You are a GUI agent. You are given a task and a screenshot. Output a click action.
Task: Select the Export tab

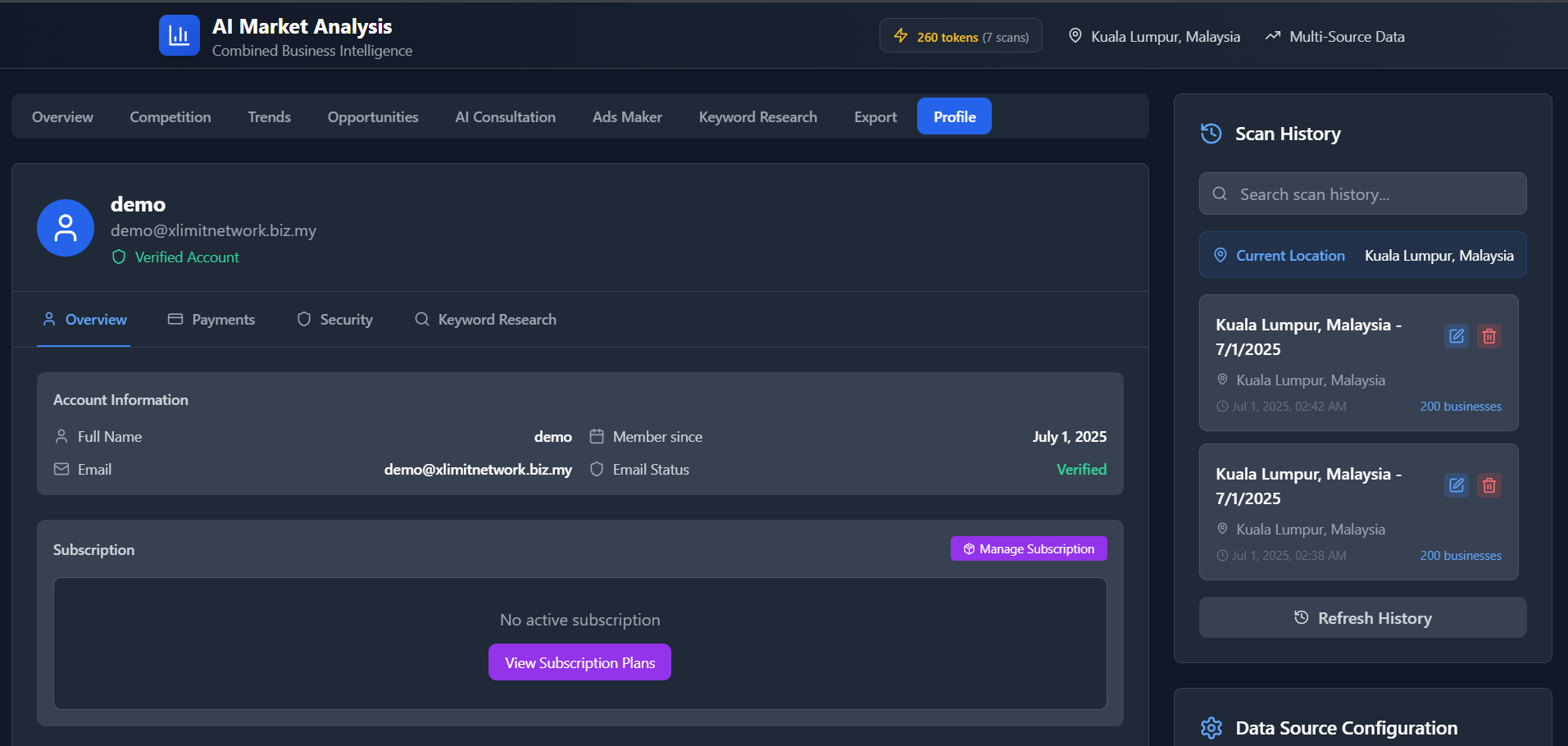point(875,117)
